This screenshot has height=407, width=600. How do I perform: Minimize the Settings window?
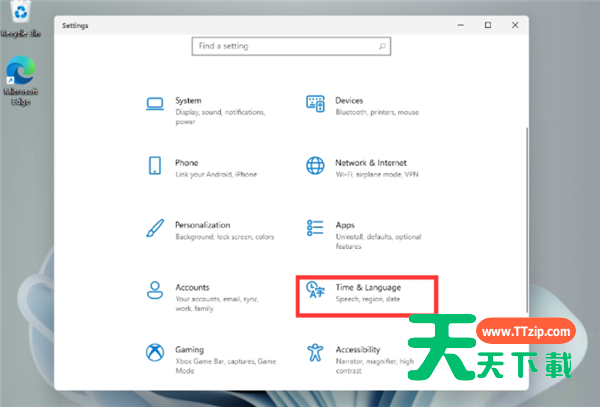[459, 24]
